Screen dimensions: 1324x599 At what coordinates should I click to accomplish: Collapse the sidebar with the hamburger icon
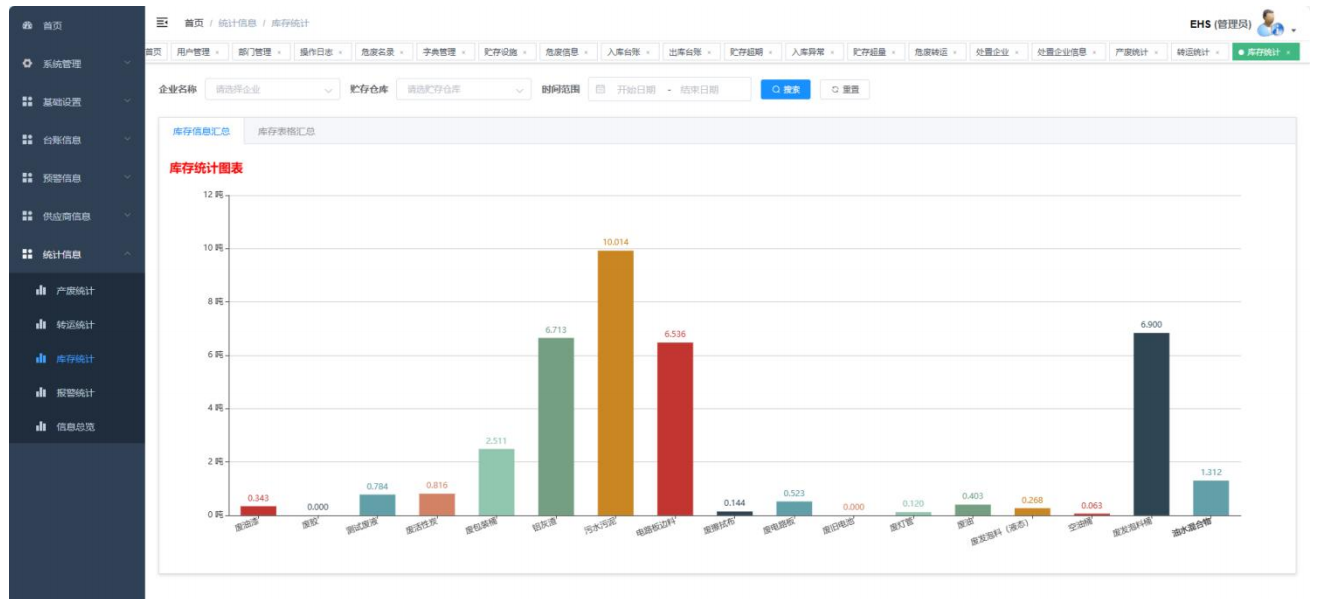pos(163,22)
